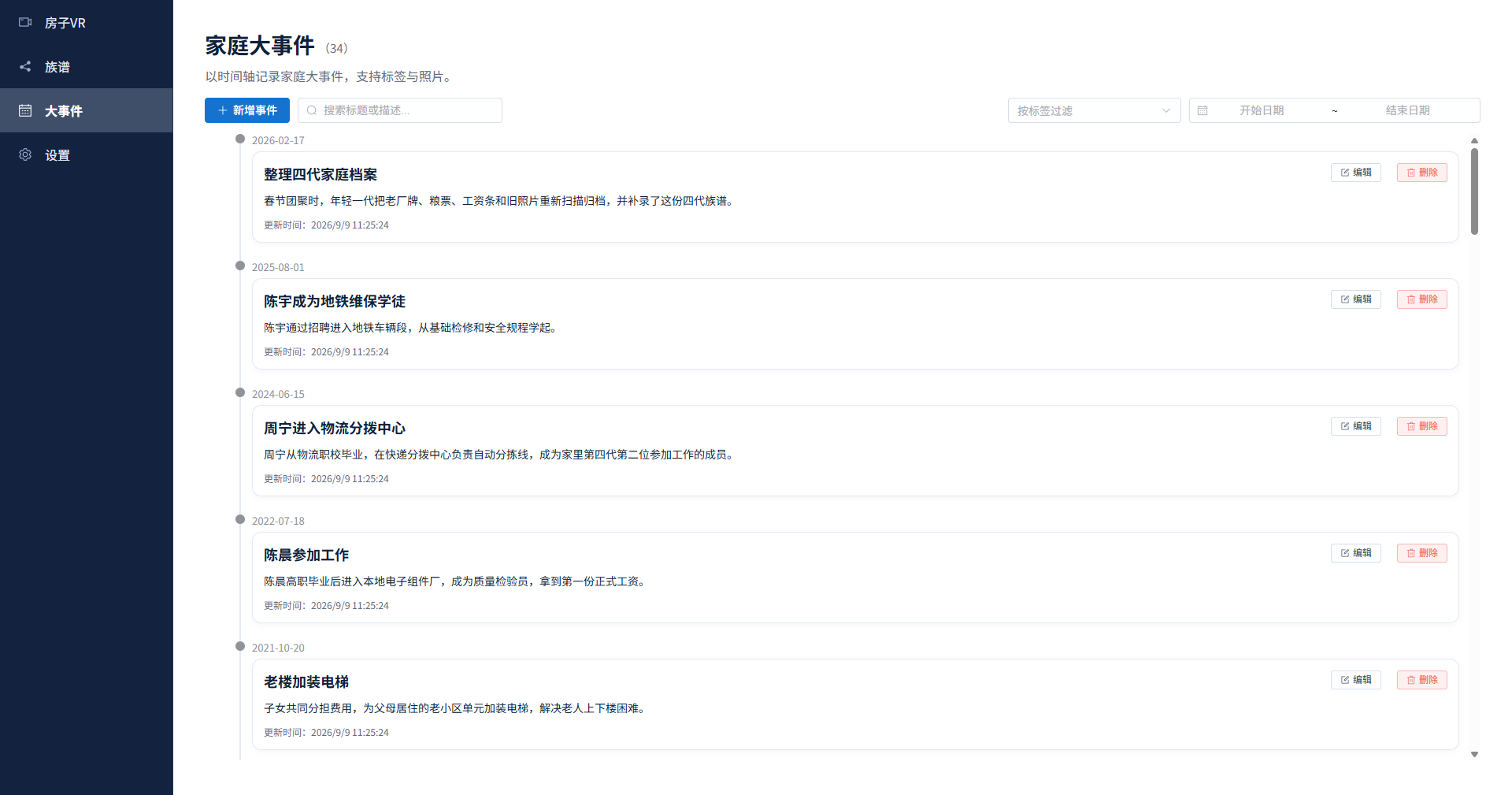Edit the 陈宇成为地铁维保学徒 event
The width and height of the screenshot is (1512, 795).
point(1355,299)
